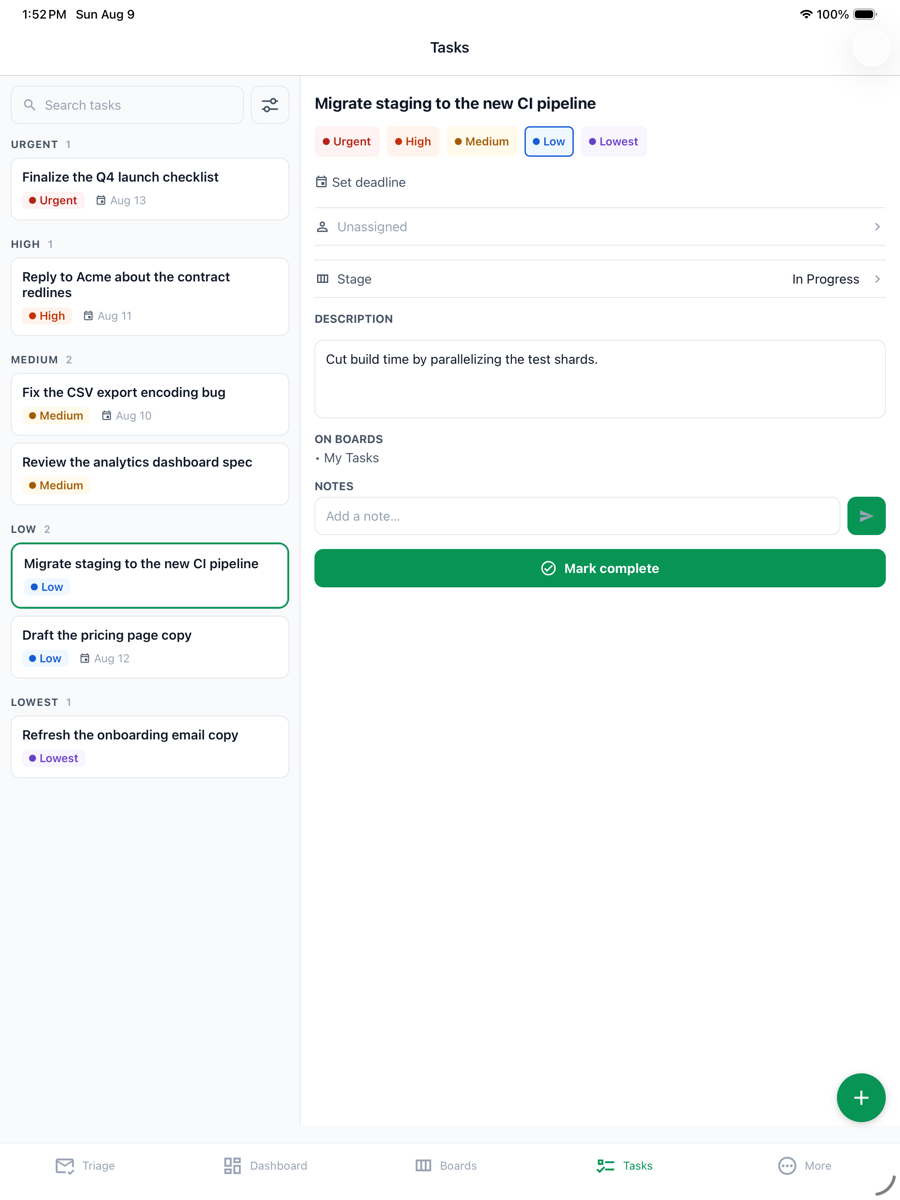Click the Tasks page title
Screen dimensions: 900x1200
tap(450, 47)
